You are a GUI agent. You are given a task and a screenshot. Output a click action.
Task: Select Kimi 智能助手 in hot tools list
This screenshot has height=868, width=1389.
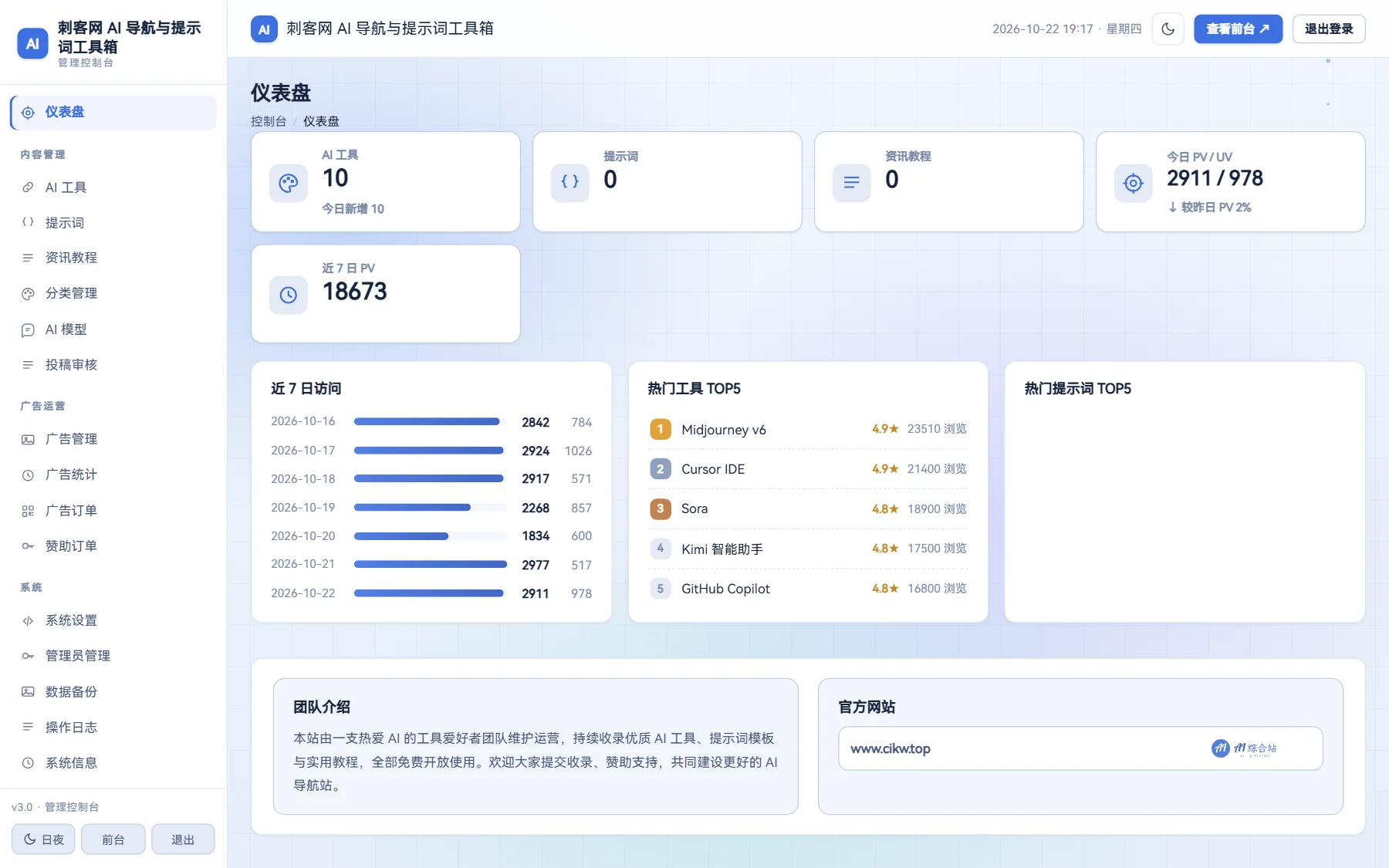[809, 549]
